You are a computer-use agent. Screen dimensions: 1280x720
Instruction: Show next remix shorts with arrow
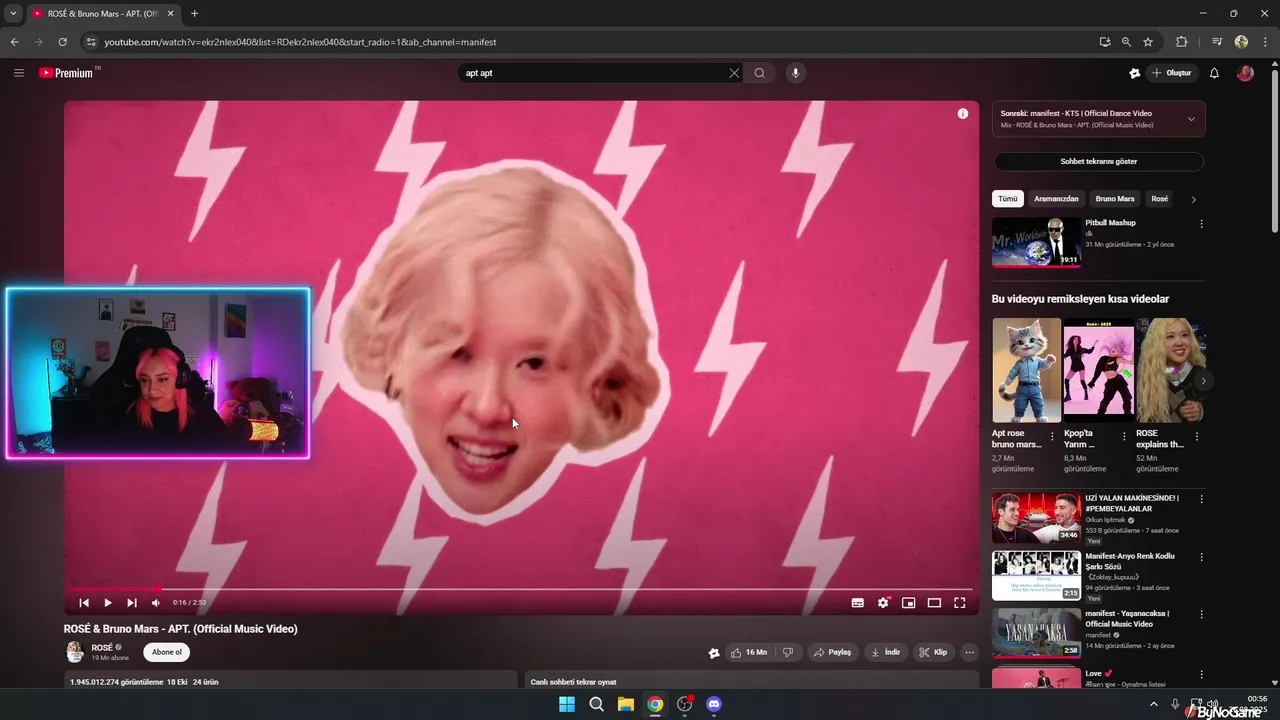tap(1204, 381)
